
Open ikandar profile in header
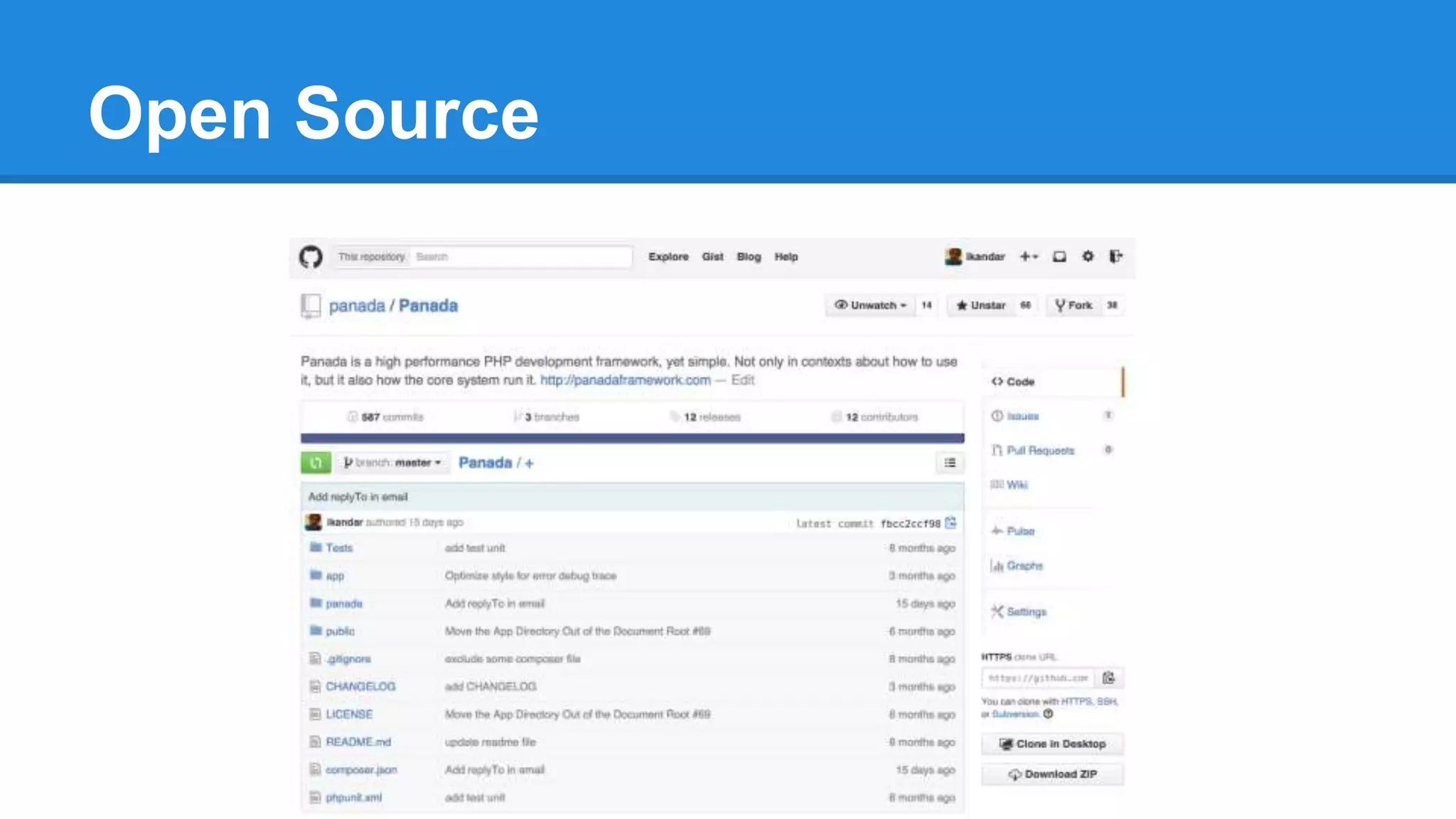[985, 257]
